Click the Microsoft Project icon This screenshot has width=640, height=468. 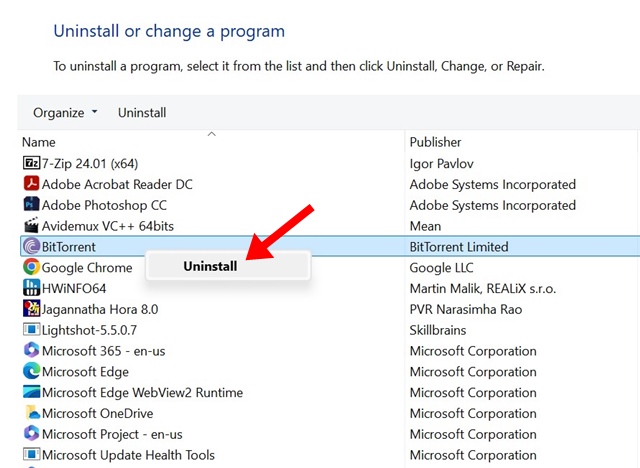31,434
